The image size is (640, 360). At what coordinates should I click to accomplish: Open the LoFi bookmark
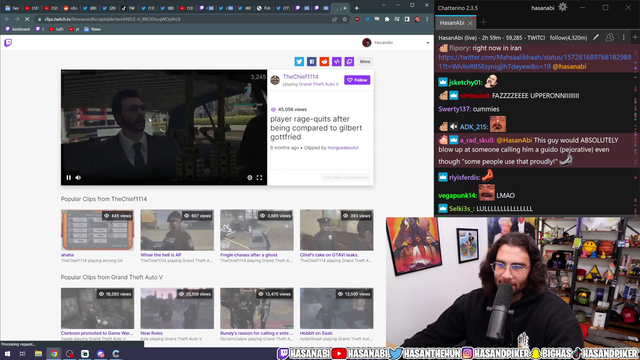coord(56,29)
